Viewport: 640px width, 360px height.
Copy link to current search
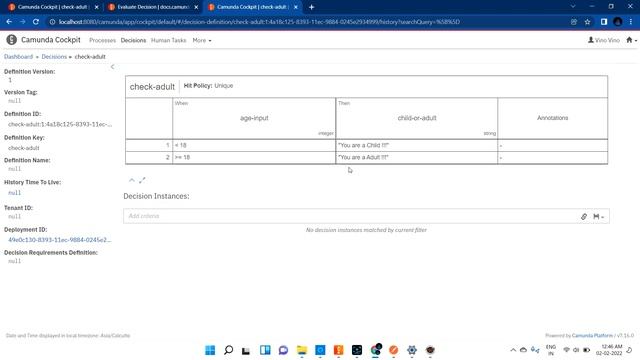tap(584, 216)
